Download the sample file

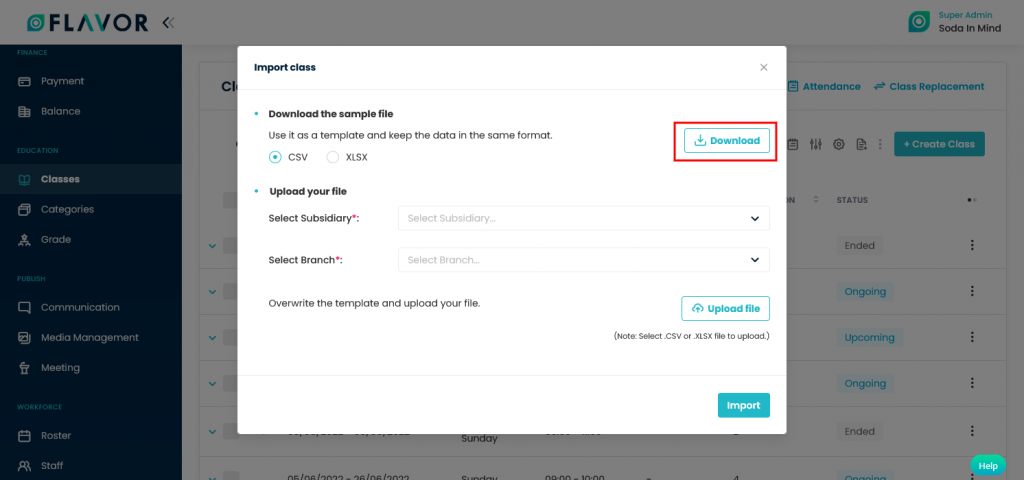pyautogui.click(x=727, y=140)
